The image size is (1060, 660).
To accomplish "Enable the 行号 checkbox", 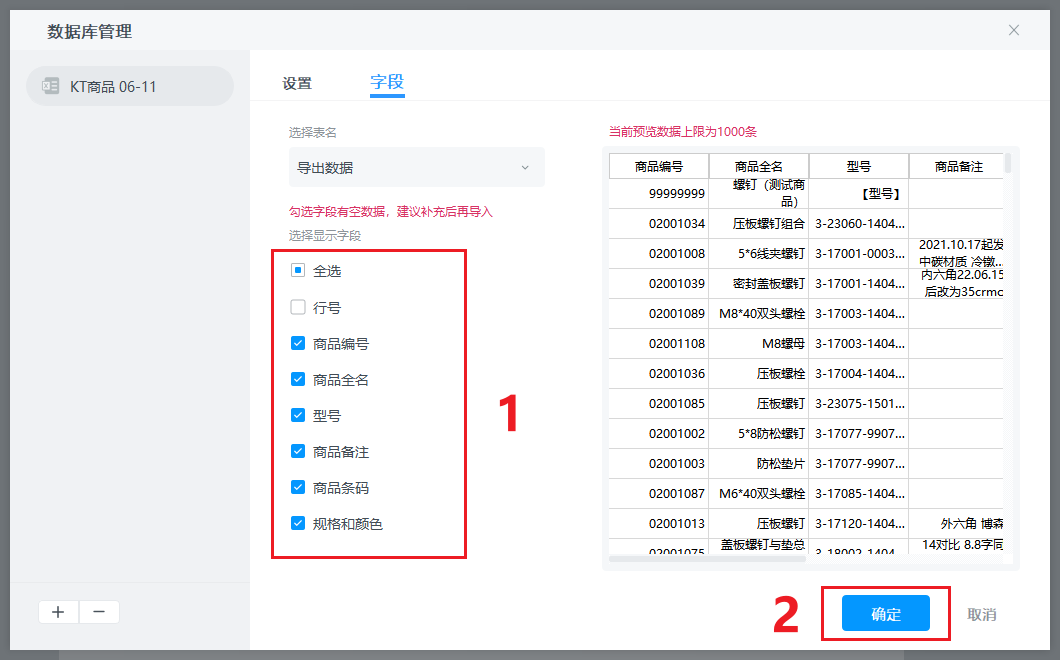I will click(x=298, y=308).
